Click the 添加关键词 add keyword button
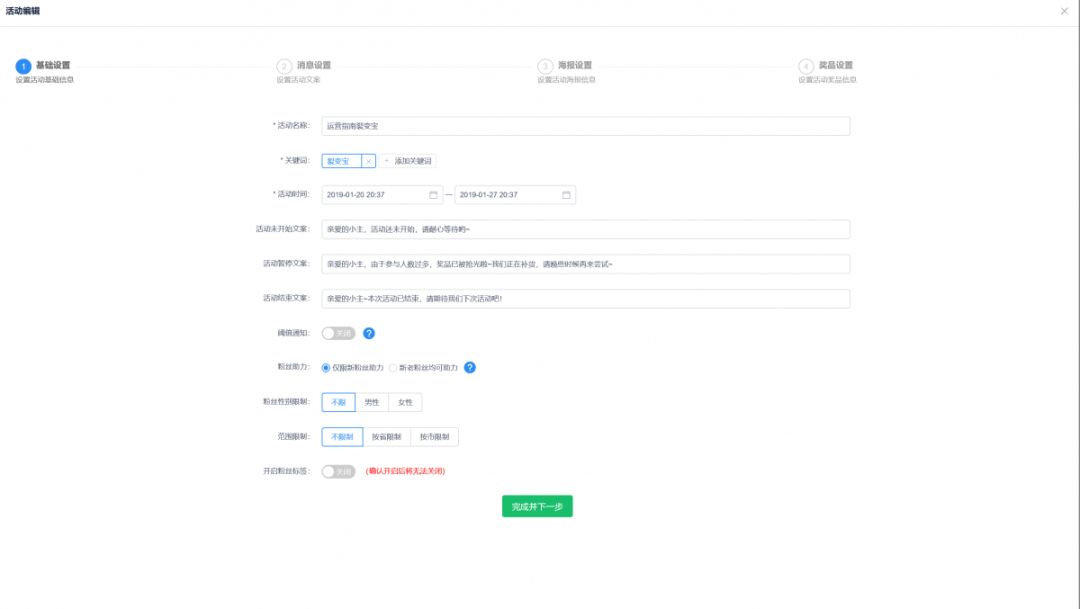The width and height of the screenshot is (1080, 609). [x=409, y=161]
